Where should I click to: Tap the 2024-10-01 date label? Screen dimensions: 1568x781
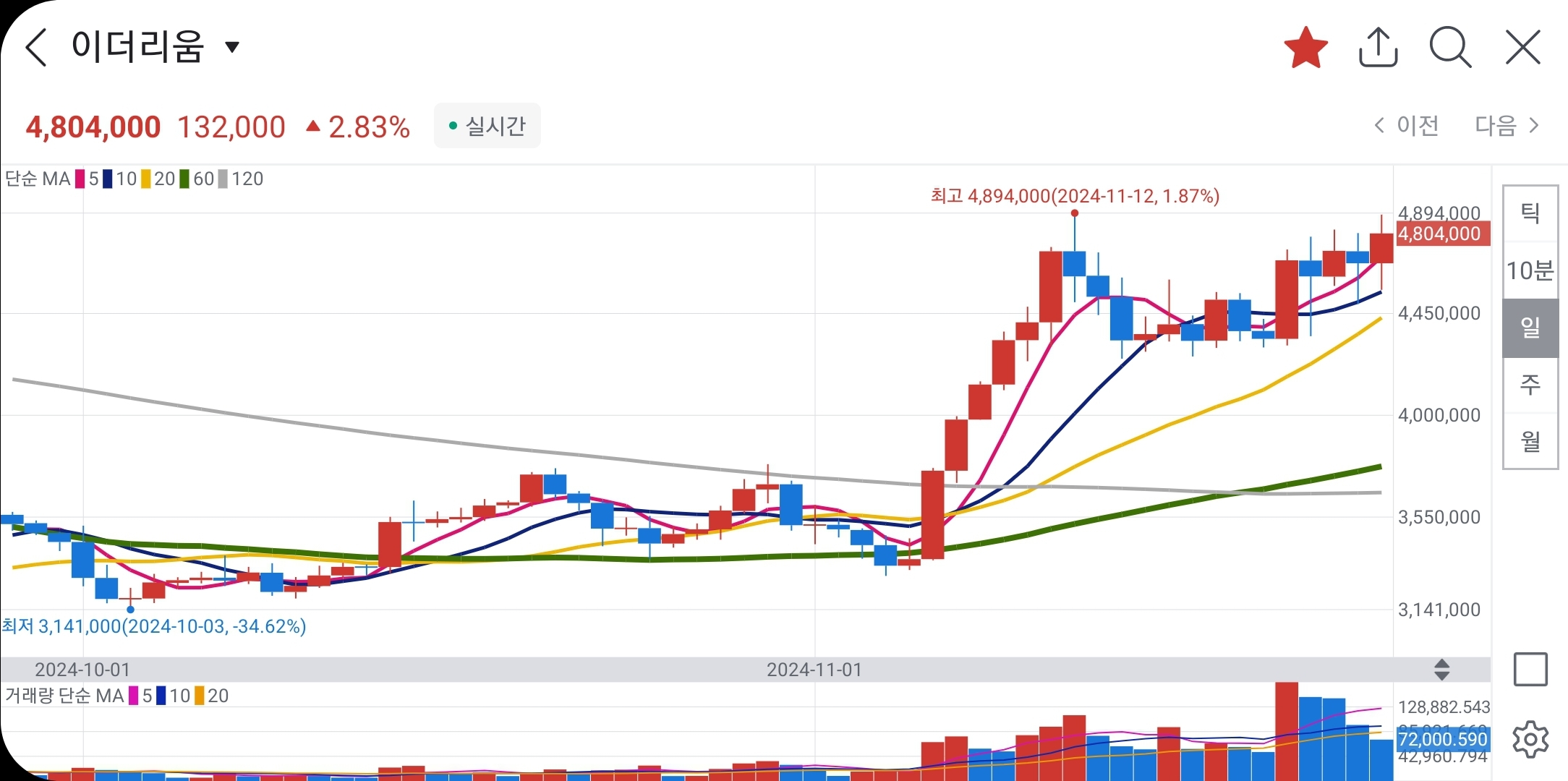coord(82,670)
